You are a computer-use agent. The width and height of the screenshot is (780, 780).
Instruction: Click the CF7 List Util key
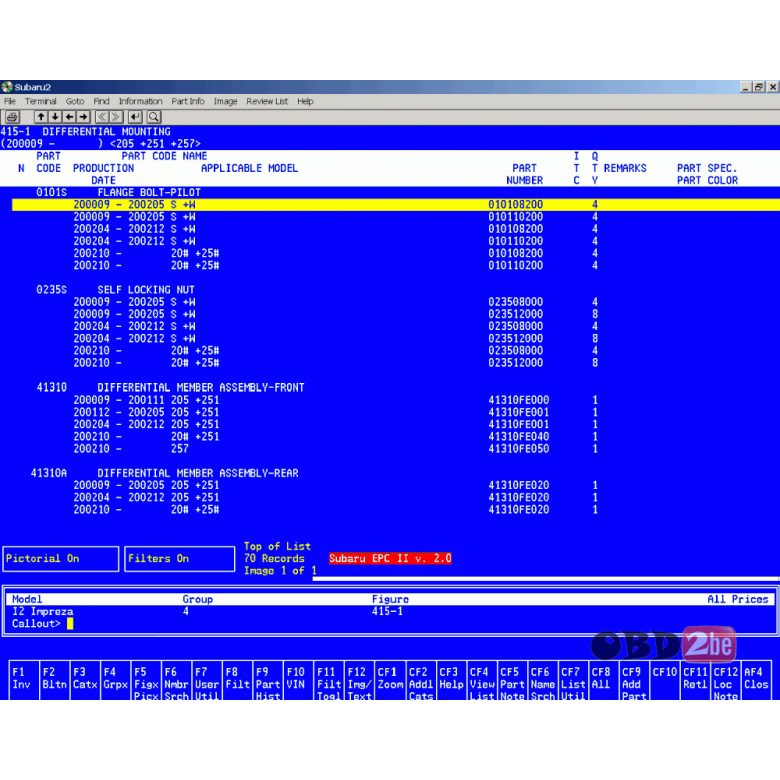coord(573,680)
